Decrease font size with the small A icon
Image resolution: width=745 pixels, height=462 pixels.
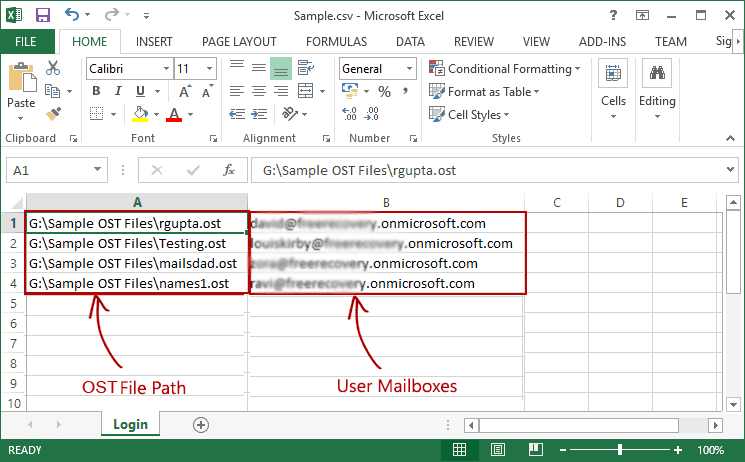208,91
